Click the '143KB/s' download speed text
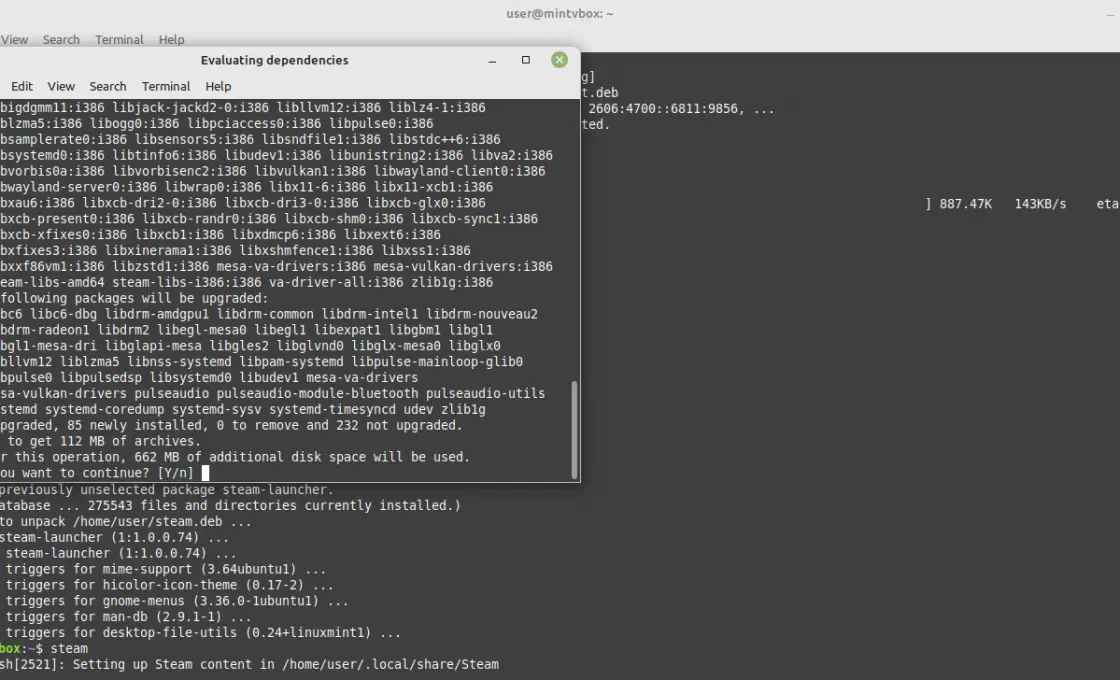 tap(1040, 204)
